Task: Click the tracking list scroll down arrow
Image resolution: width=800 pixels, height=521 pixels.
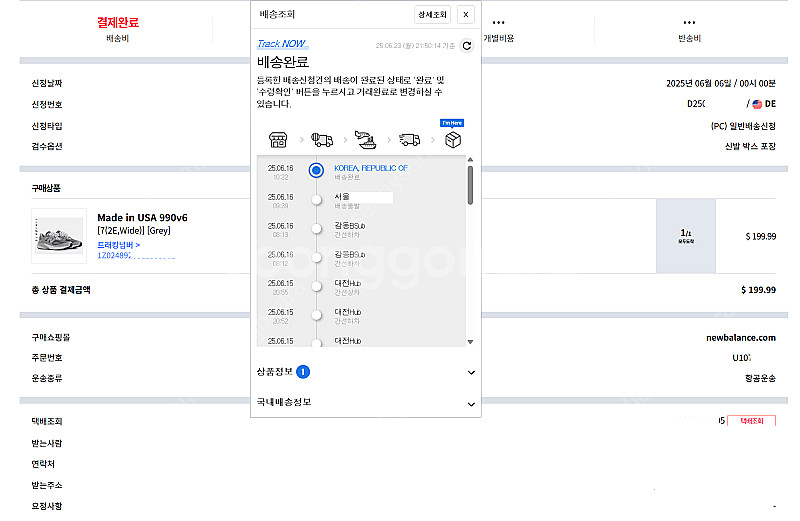Action: (470, 342)
